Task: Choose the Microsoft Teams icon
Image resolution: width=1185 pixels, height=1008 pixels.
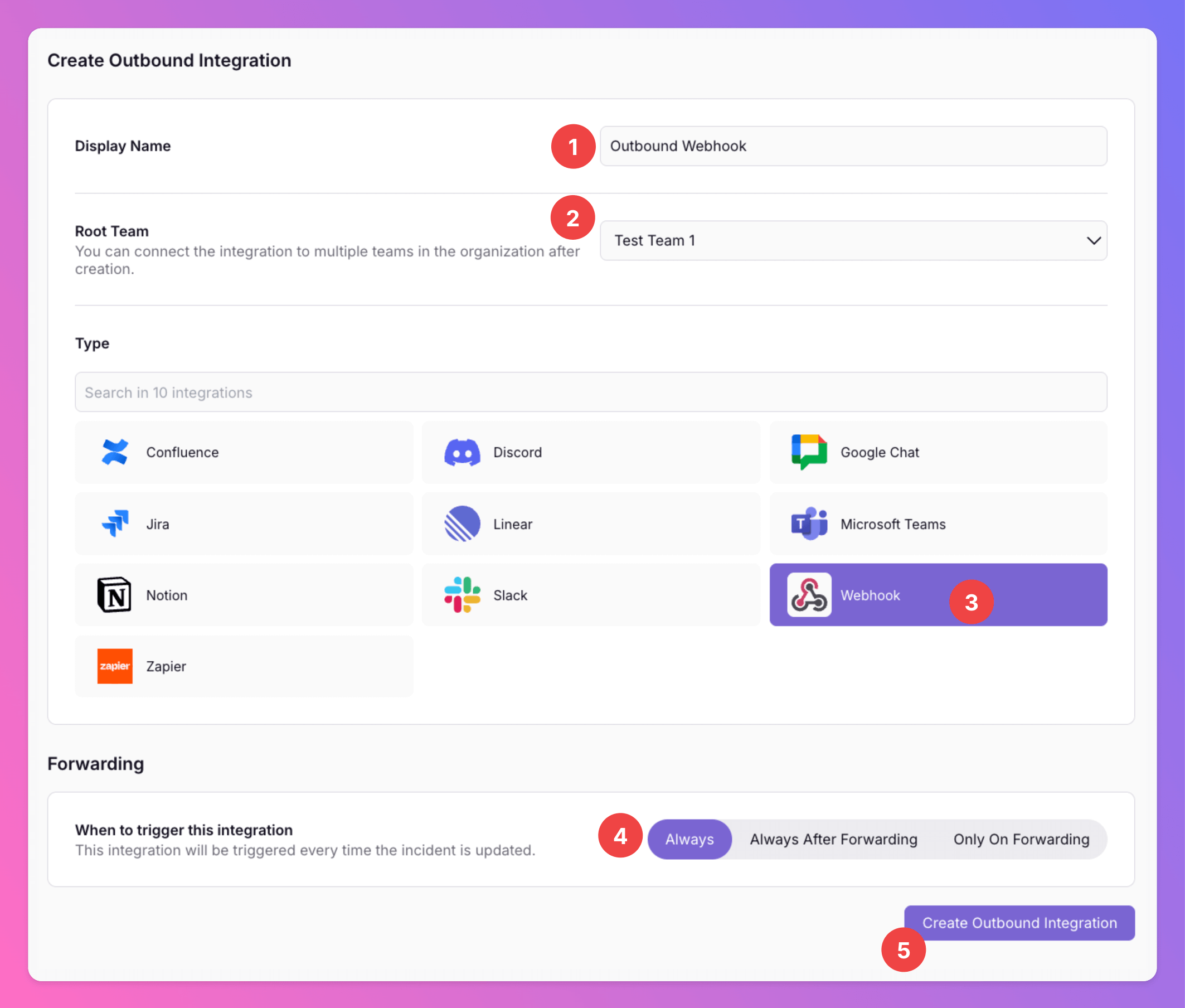Action: [x=808, y=524]
